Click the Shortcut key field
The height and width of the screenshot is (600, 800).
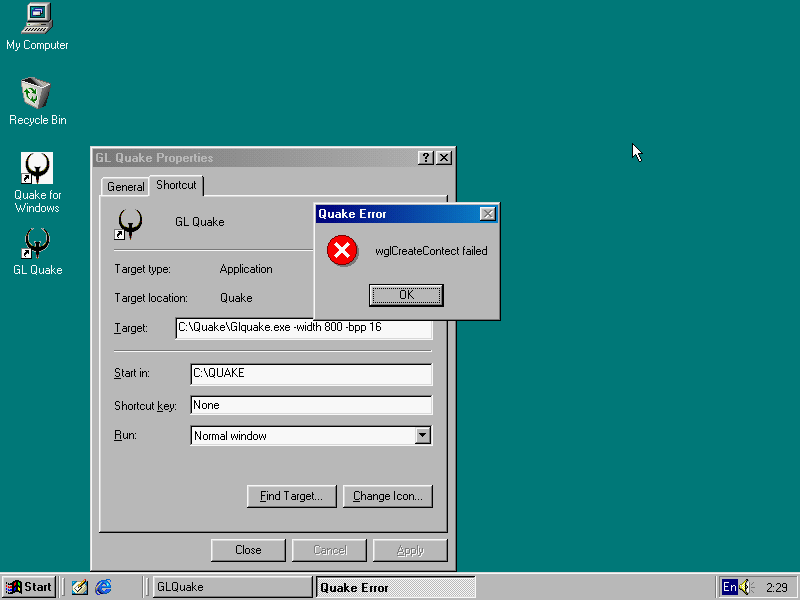(x=311, y=405)
